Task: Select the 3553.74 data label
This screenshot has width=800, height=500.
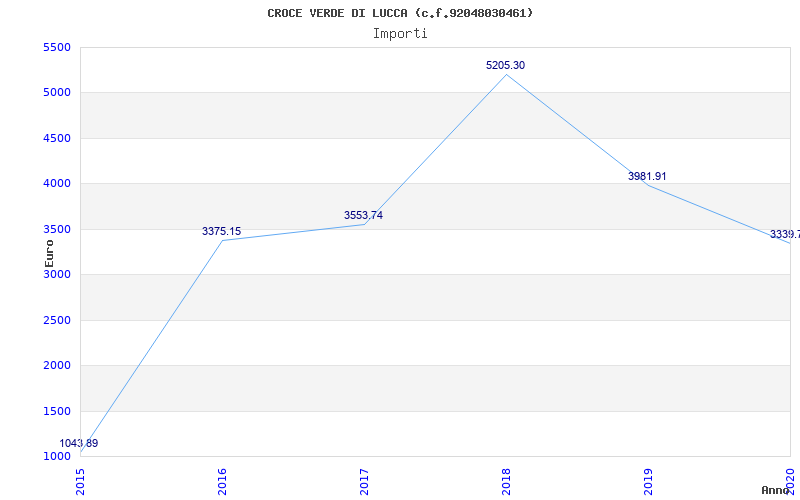Action: pyautogui.click(x=363, y=215)
